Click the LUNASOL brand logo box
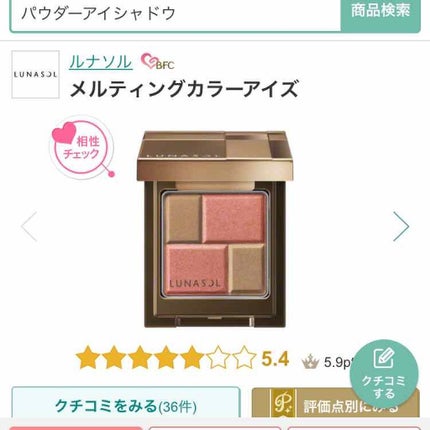The width and height of the screenshot is (430, 430). pyautogui.click(x=35, y=74)
